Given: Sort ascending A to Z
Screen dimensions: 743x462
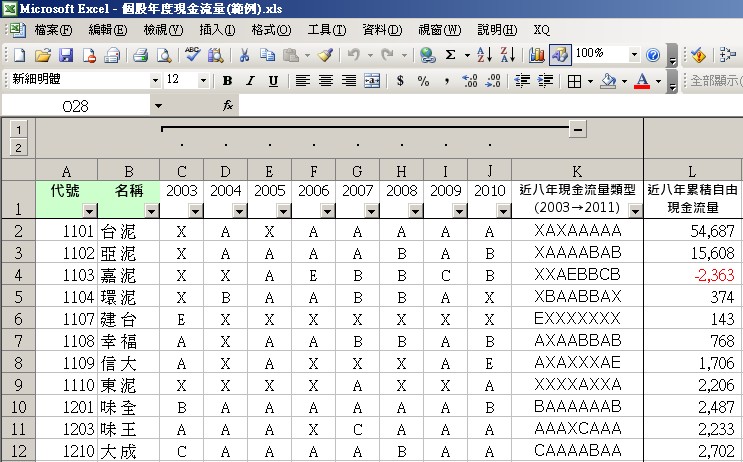Looking at the screenshot, I should (x=484, y=55).
